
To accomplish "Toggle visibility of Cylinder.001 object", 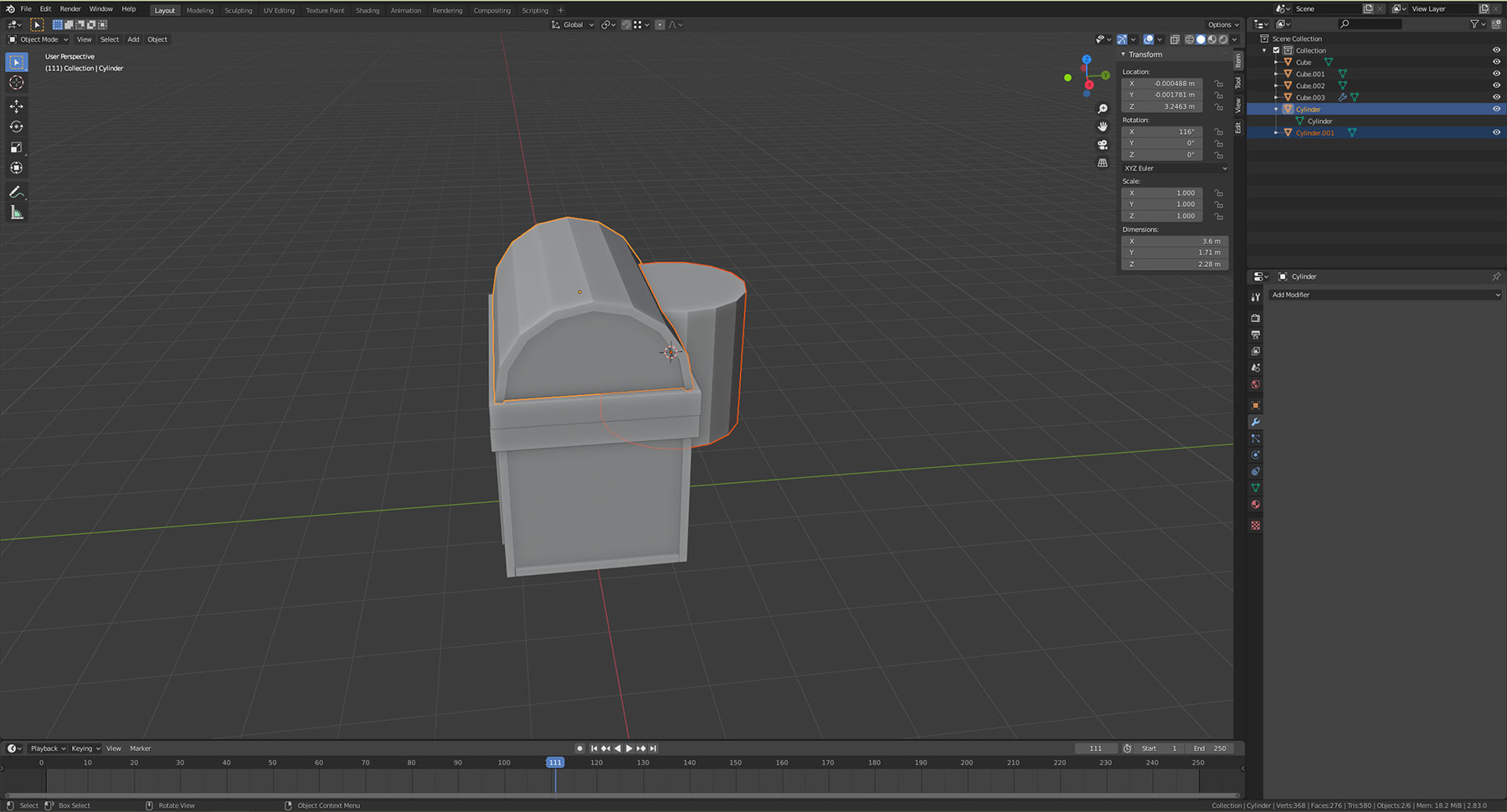I will point(1496,132).
